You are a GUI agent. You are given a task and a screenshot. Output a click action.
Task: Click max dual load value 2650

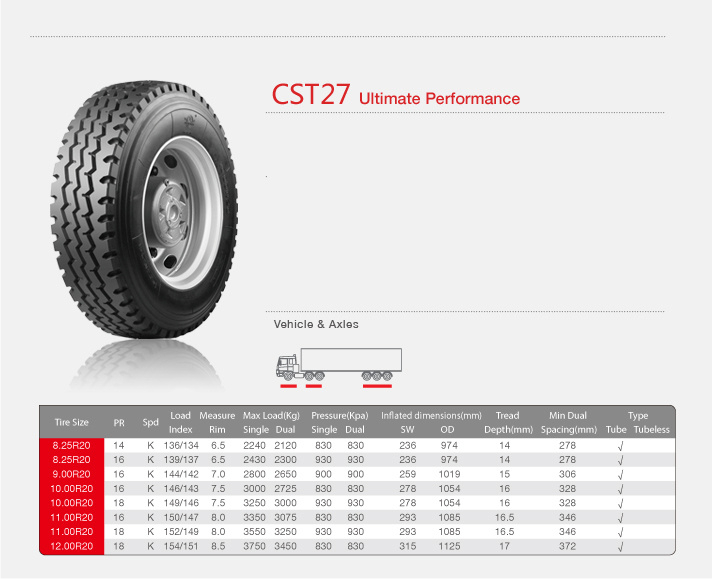click(x=285, y=474)
